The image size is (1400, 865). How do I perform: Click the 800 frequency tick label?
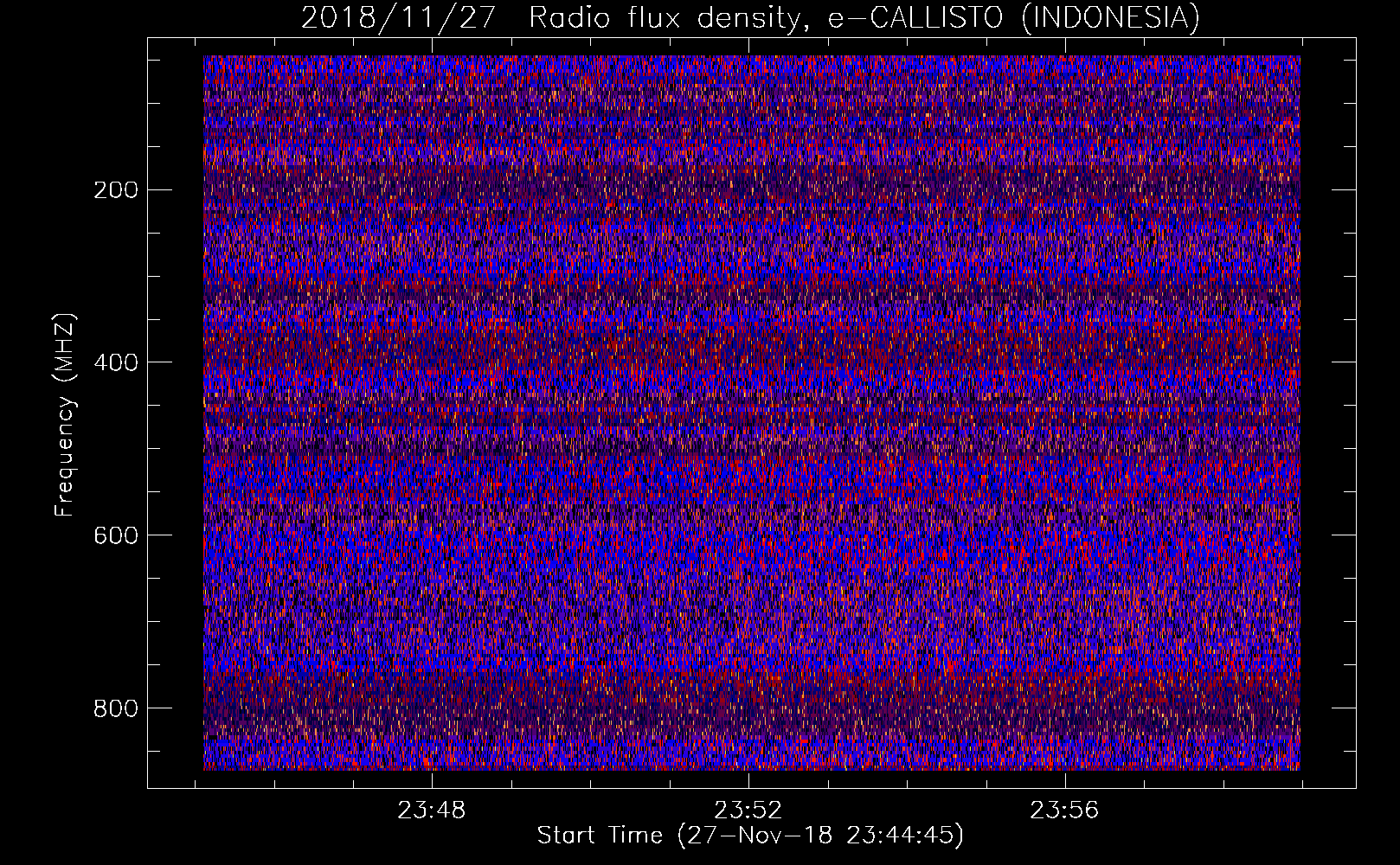[115, 708]
